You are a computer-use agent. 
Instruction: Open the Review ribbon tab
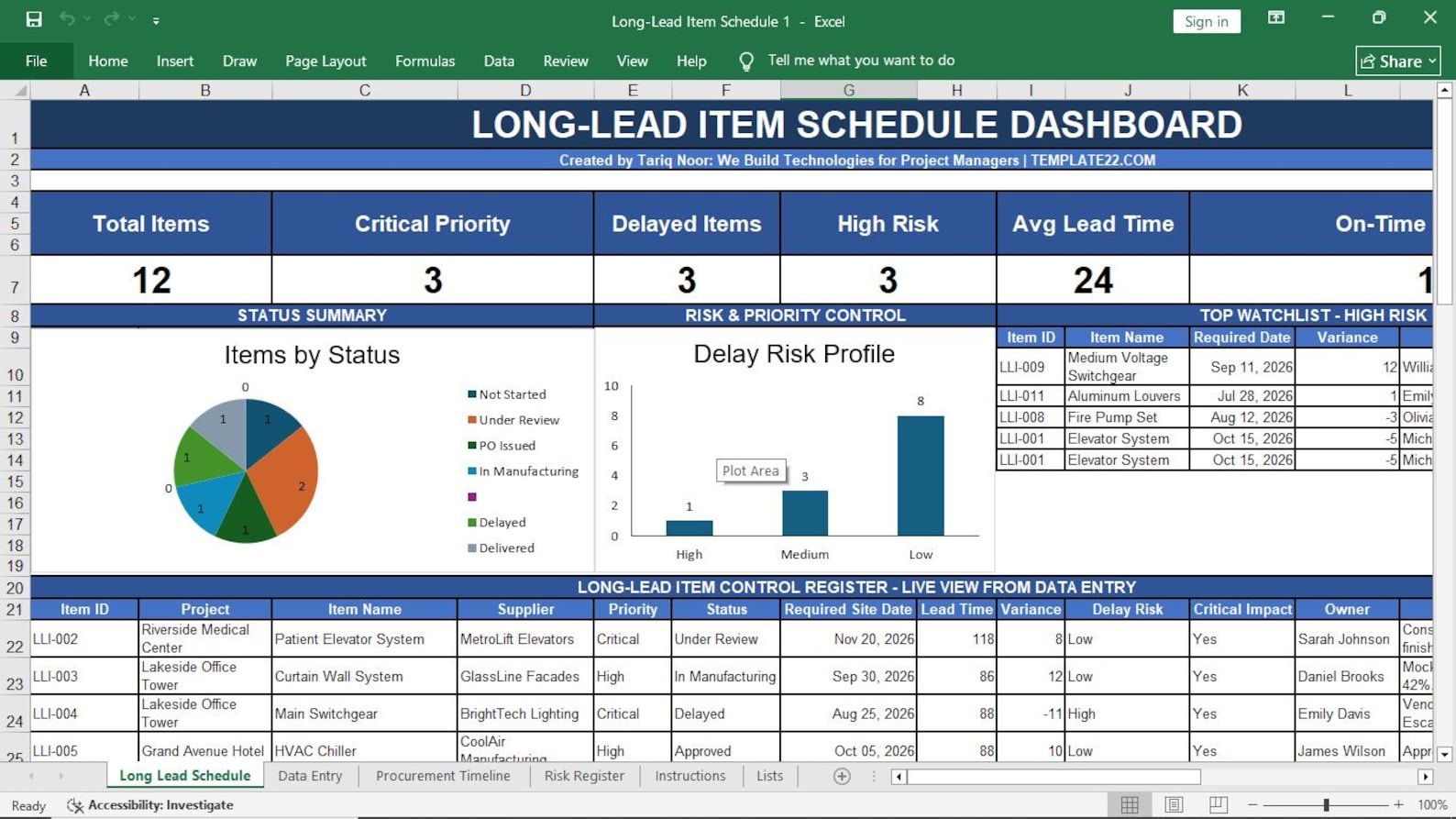tap(566, 61)
